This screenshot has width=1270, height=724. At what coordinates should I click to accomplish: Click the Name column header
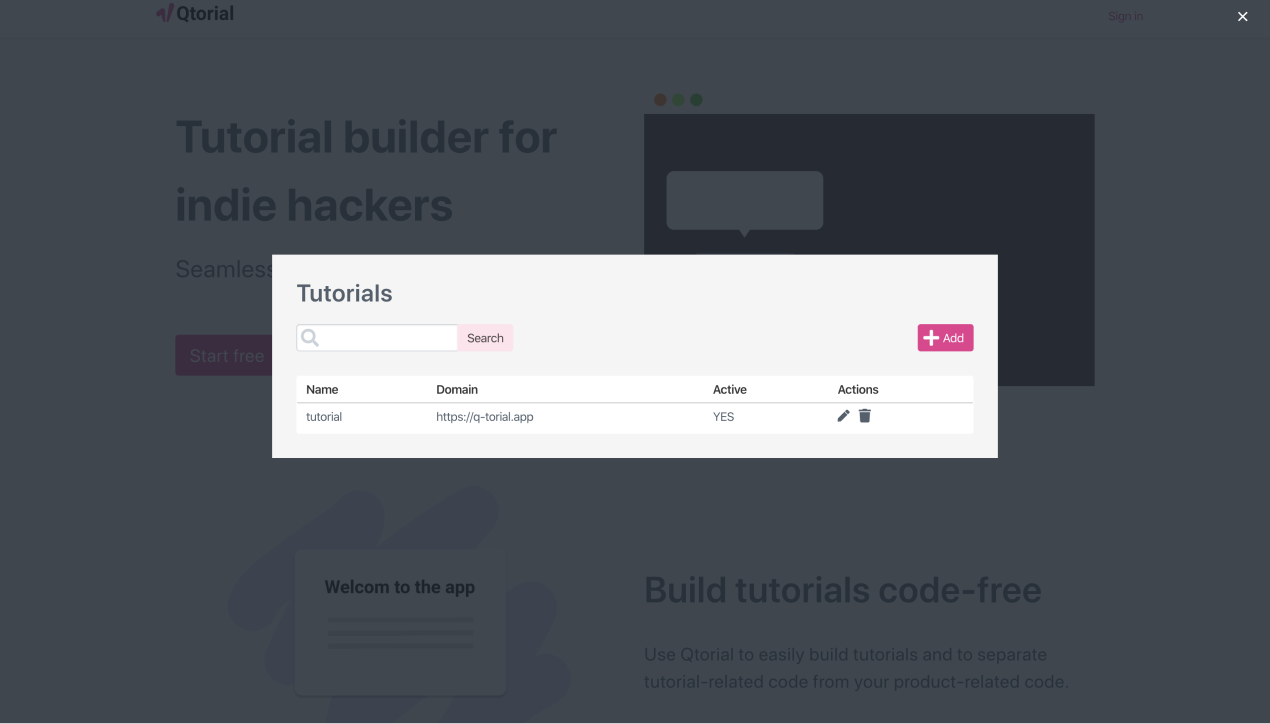322,390
